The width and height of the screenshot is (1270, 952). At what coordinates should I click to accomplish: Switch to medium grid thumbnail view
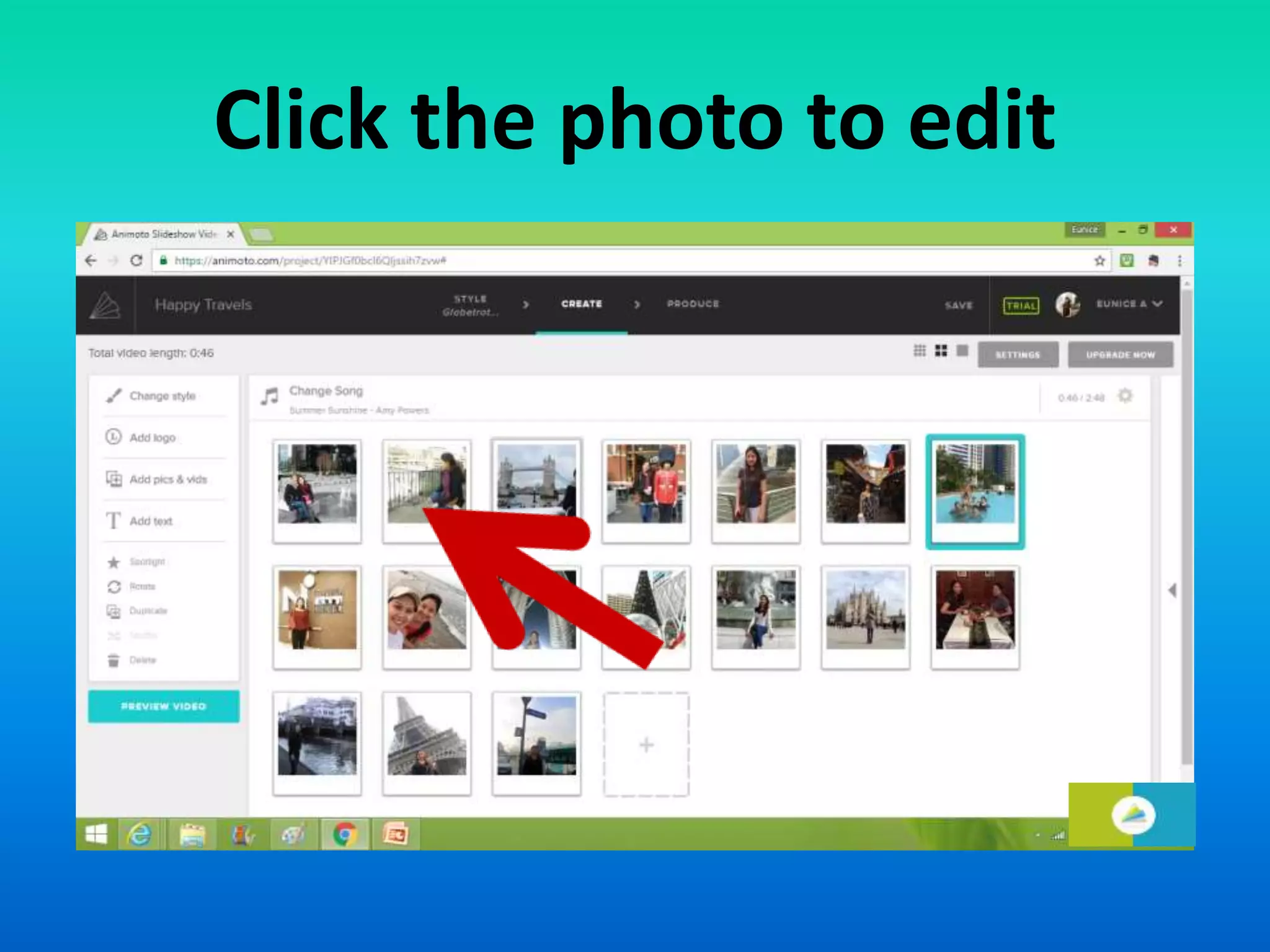pyautogui.click(x=941, y=351)
